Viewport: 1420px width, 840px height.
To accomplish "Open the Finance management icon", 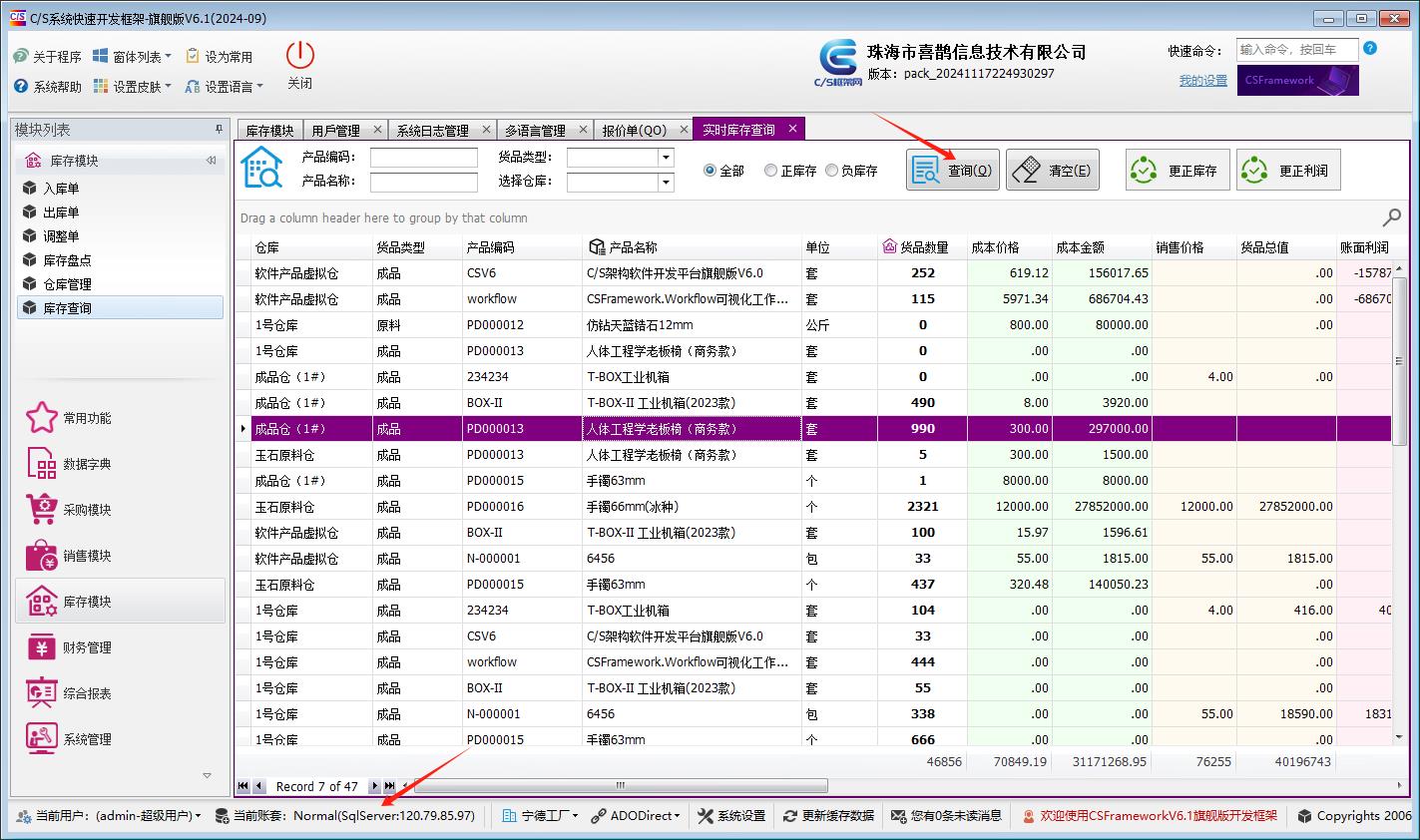I will point(42,647).
